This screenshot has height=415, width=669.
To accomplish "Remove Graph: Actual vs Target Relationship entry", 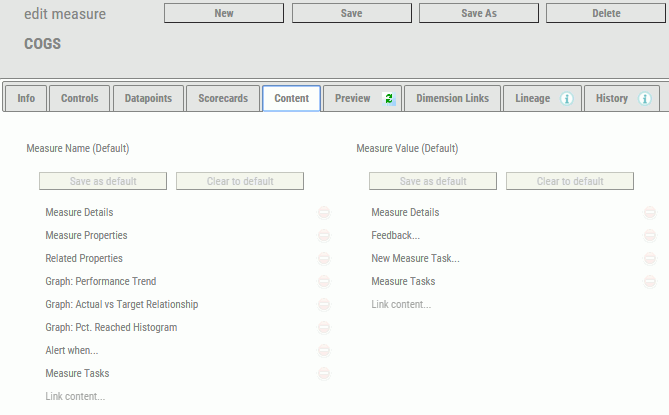I will [x=324, y=305].
